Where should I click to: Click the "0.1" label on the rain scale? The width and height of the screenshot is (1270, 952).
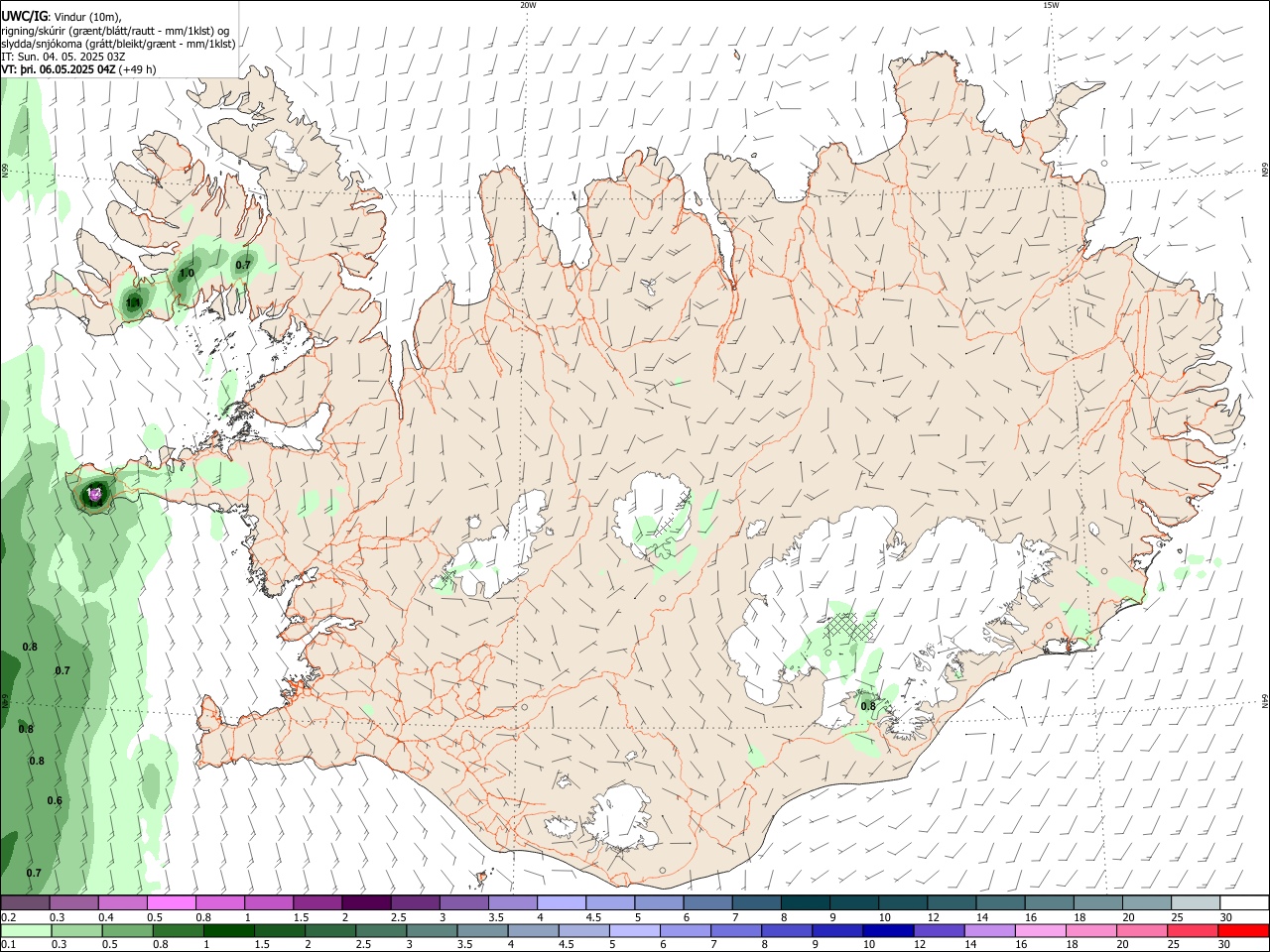pyautogui.click(x=8, y=944)
